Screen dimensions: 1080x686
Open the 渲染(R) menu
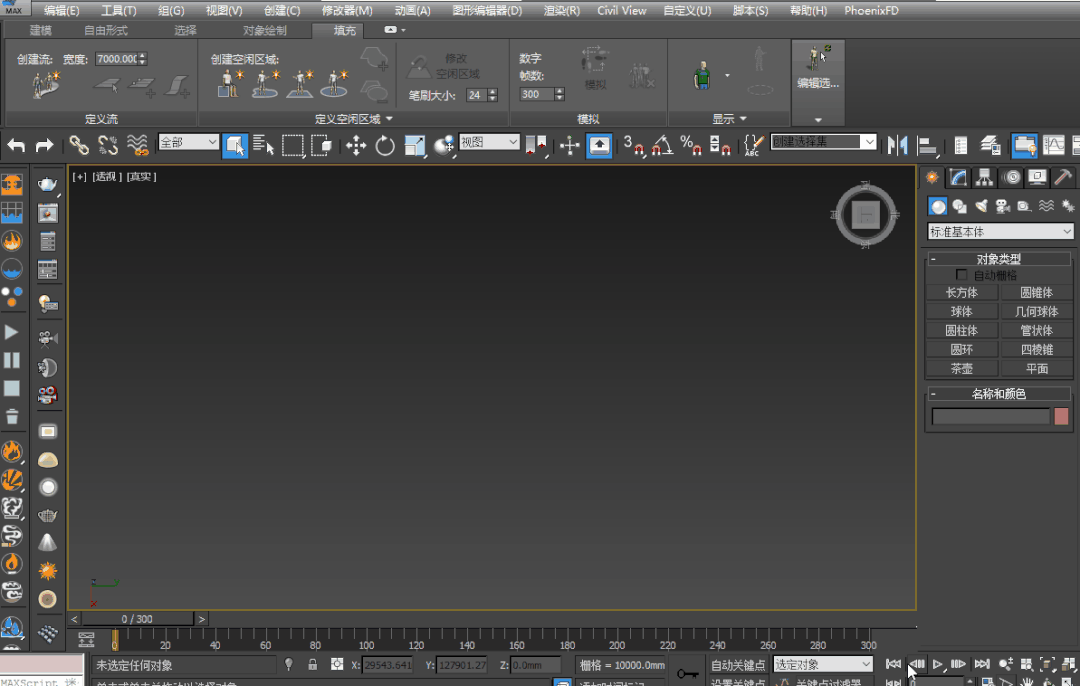(561, 10)
